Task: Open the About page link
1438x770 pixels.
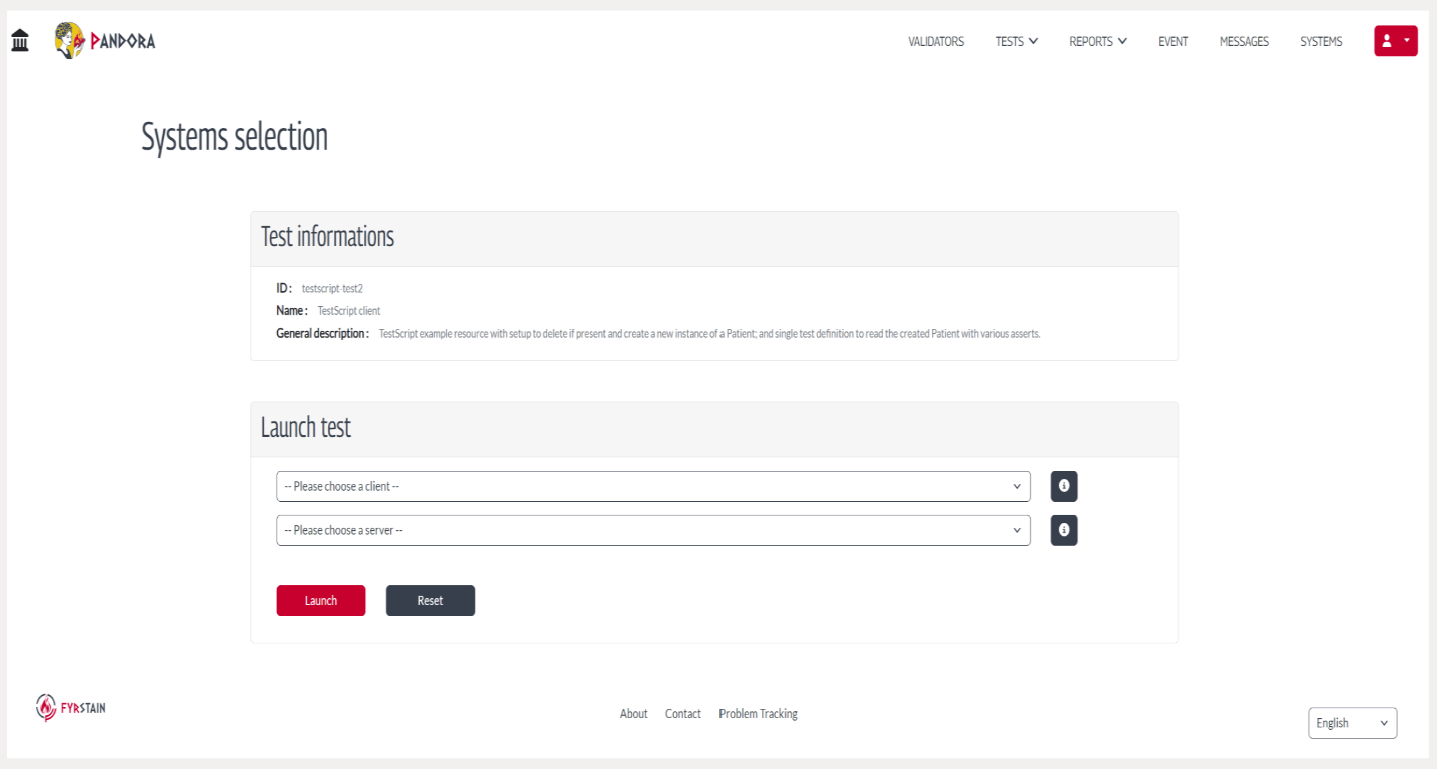Action: tap(633, 713)
